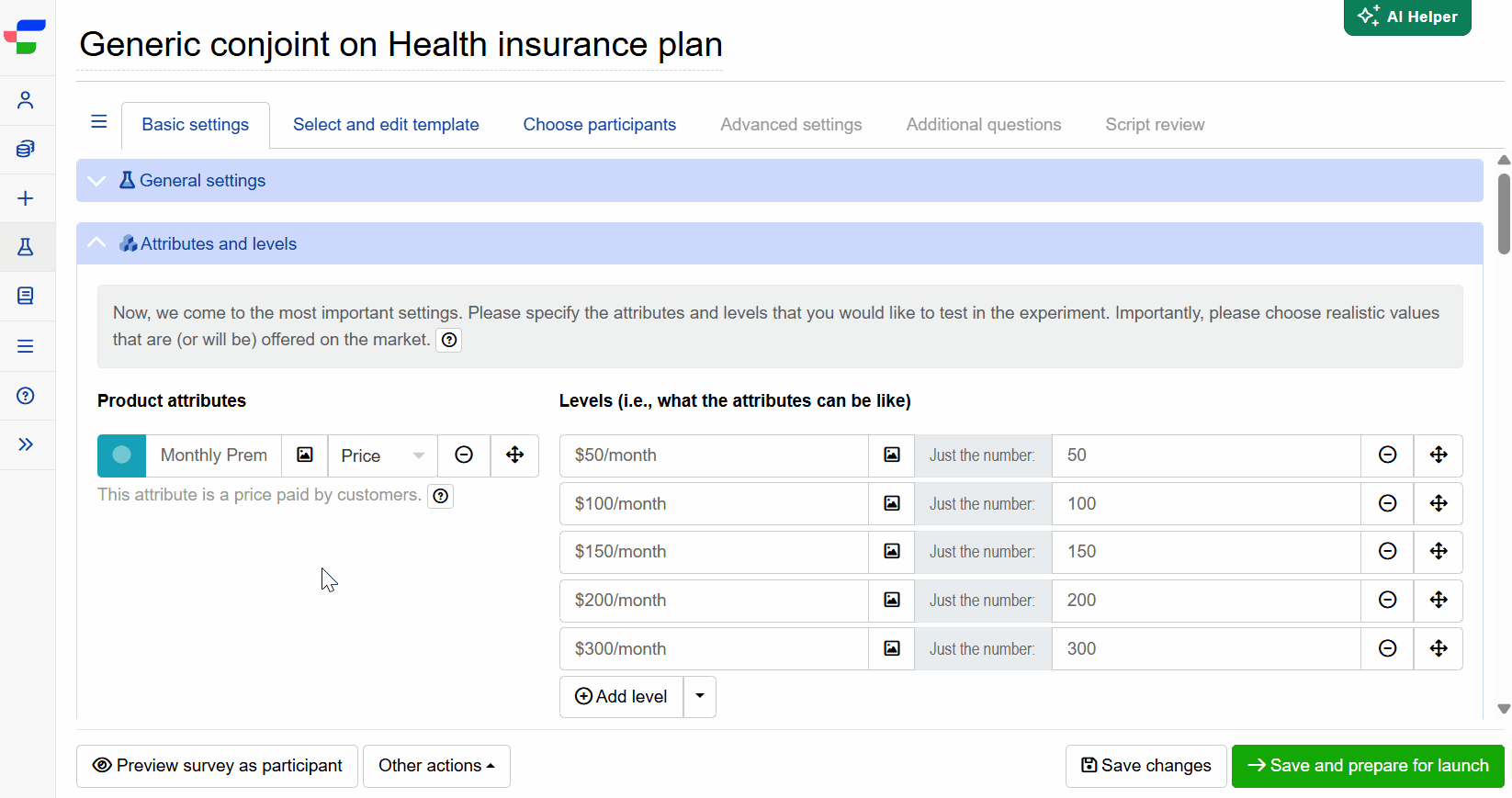This screenshot has height=798, width=1512.
Task: Click the teal Monthly Prem color swatch
Action: click(121, 455)
